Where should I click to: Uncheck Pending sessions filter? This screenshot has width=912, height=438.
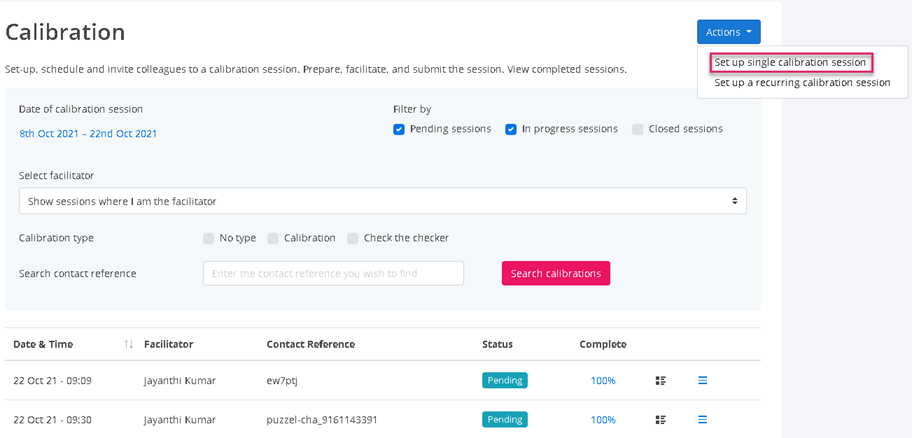399,129
